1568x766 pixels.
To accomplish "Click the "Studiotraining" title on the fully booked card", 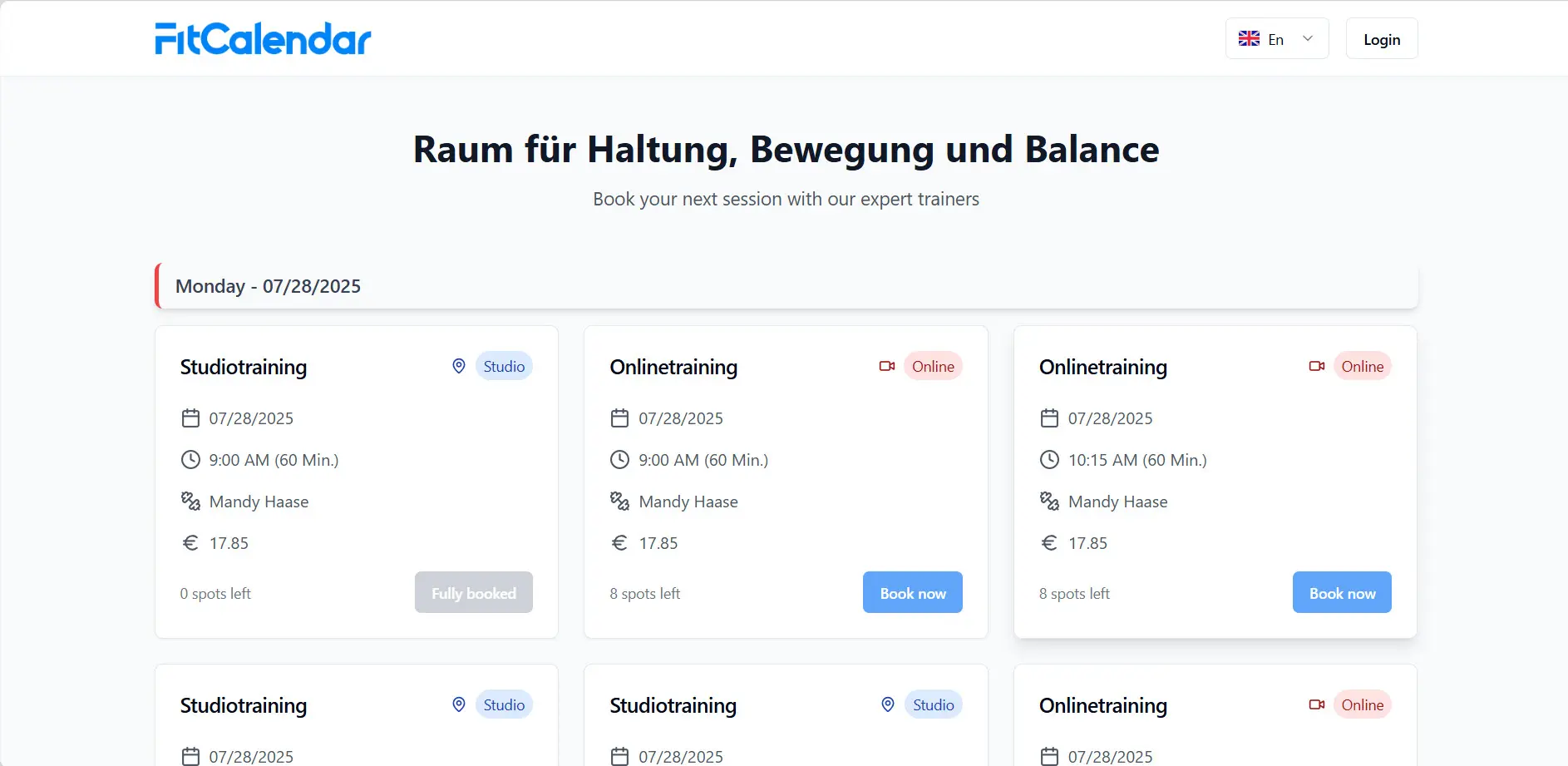I will click(x=244, y=367).
